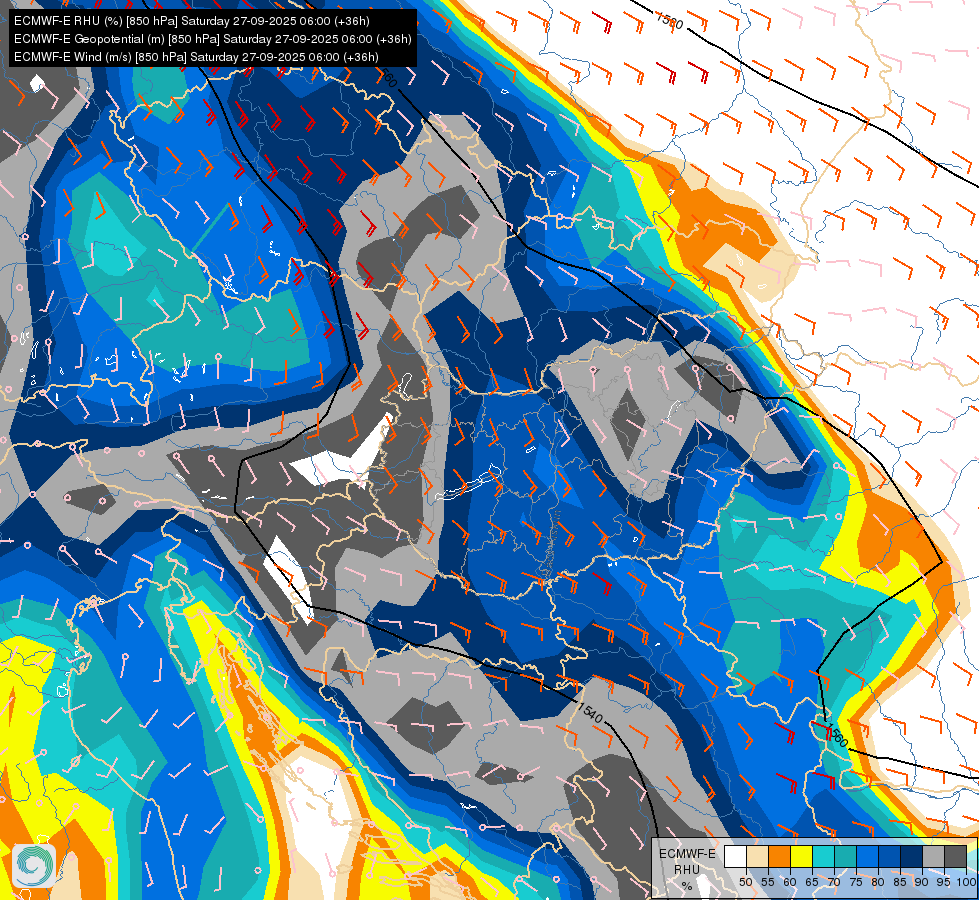Click the legend value label 70
The width and height of the screenshot is (979, 900).
click(834, 882)
